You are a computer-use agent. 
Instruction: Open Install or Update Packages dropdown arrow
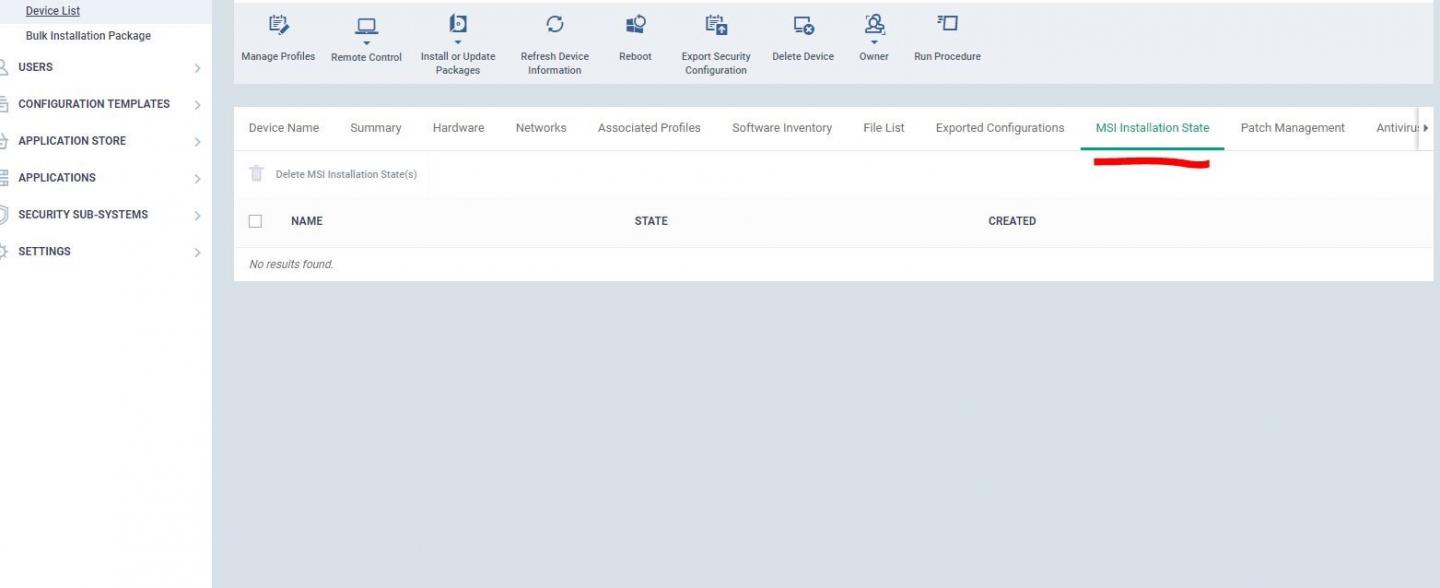pyautogui.click(x=458, y=42)
